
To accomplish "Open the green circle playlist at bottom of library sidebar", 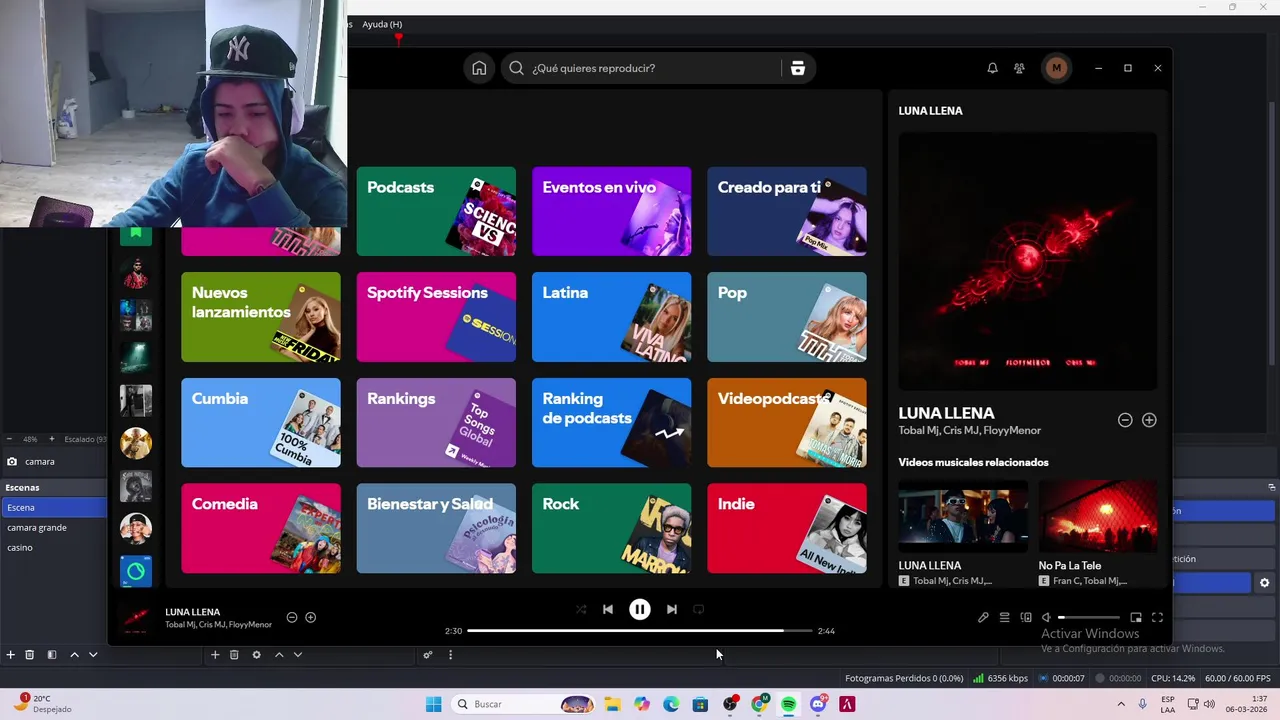I will 136,571.
